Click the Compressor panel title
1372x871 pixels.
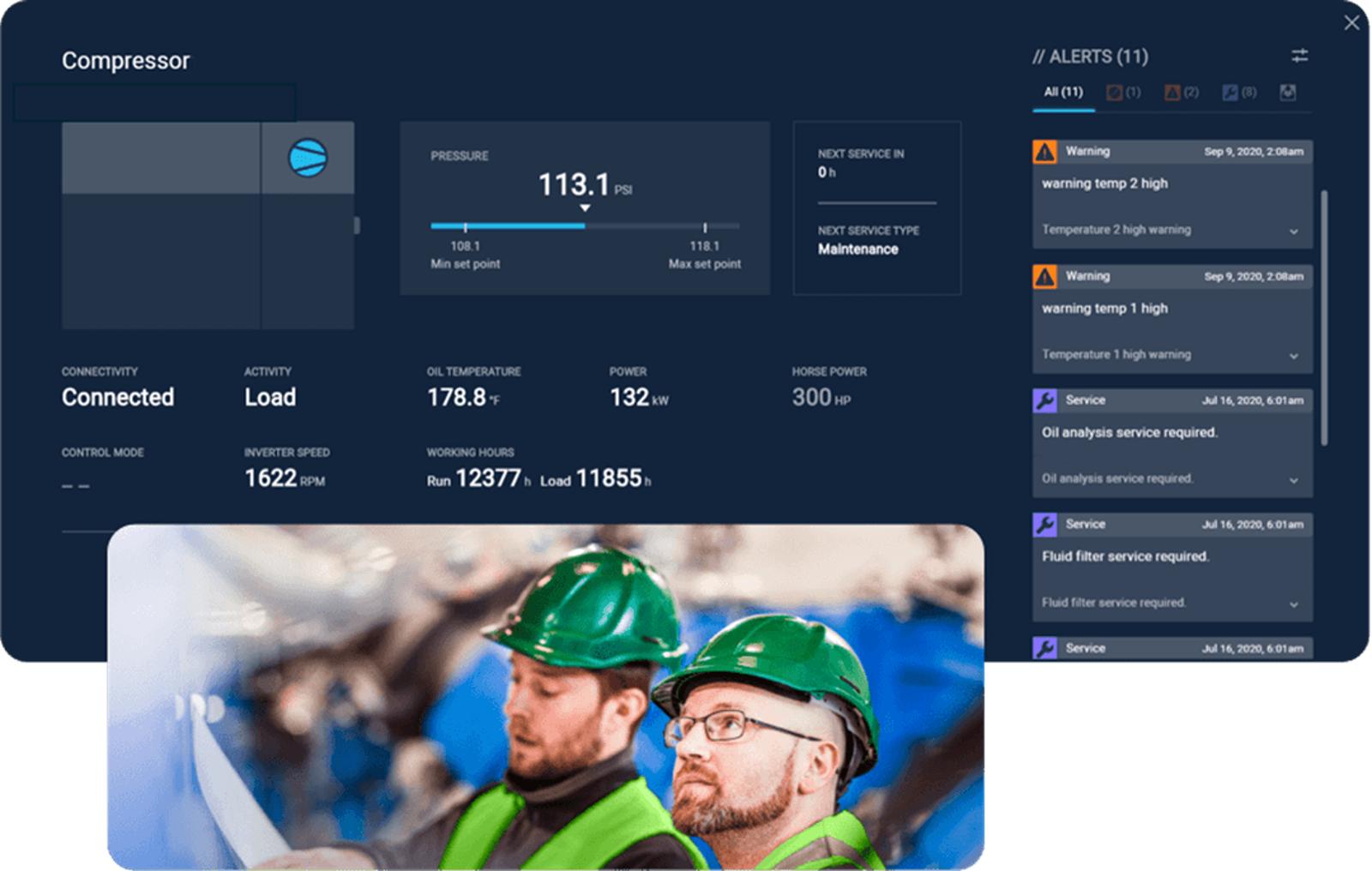coord(125,61)
